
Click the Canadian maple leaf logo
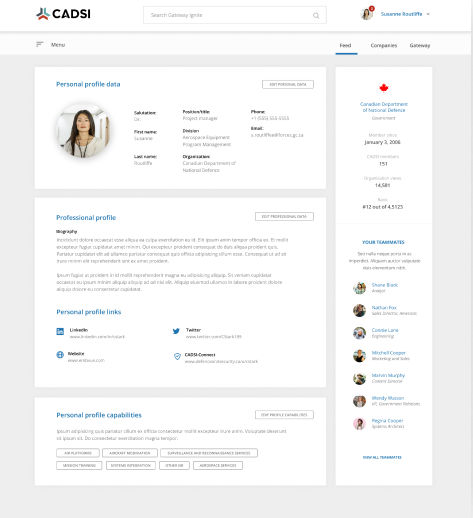coord(384,88)
